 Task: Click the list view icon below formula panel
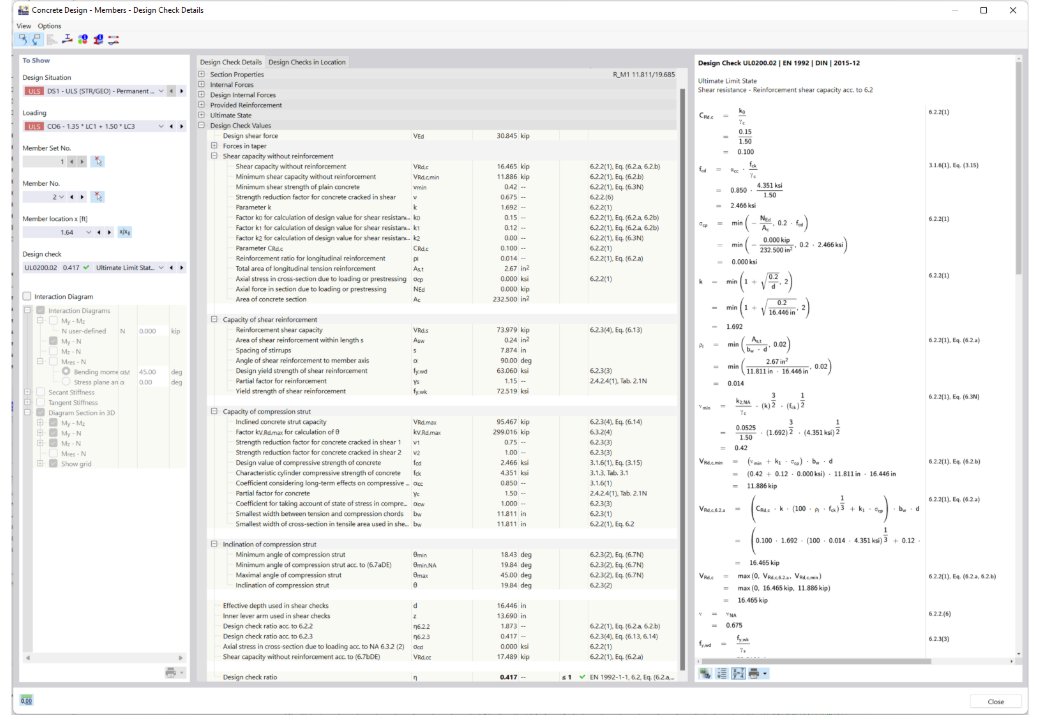coord(722,674)
